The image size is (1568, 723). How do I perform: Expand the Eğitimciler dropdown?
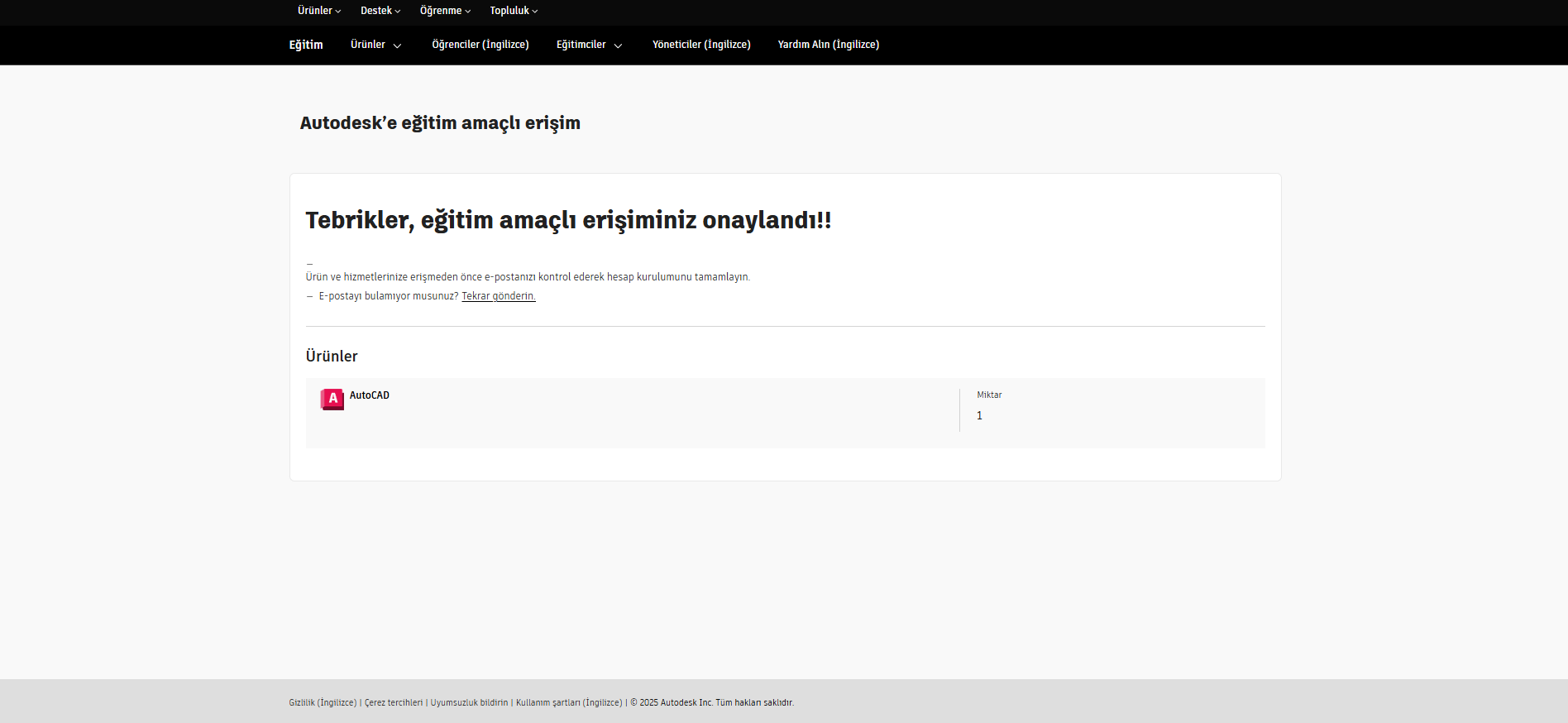click(x=590, y=45)
